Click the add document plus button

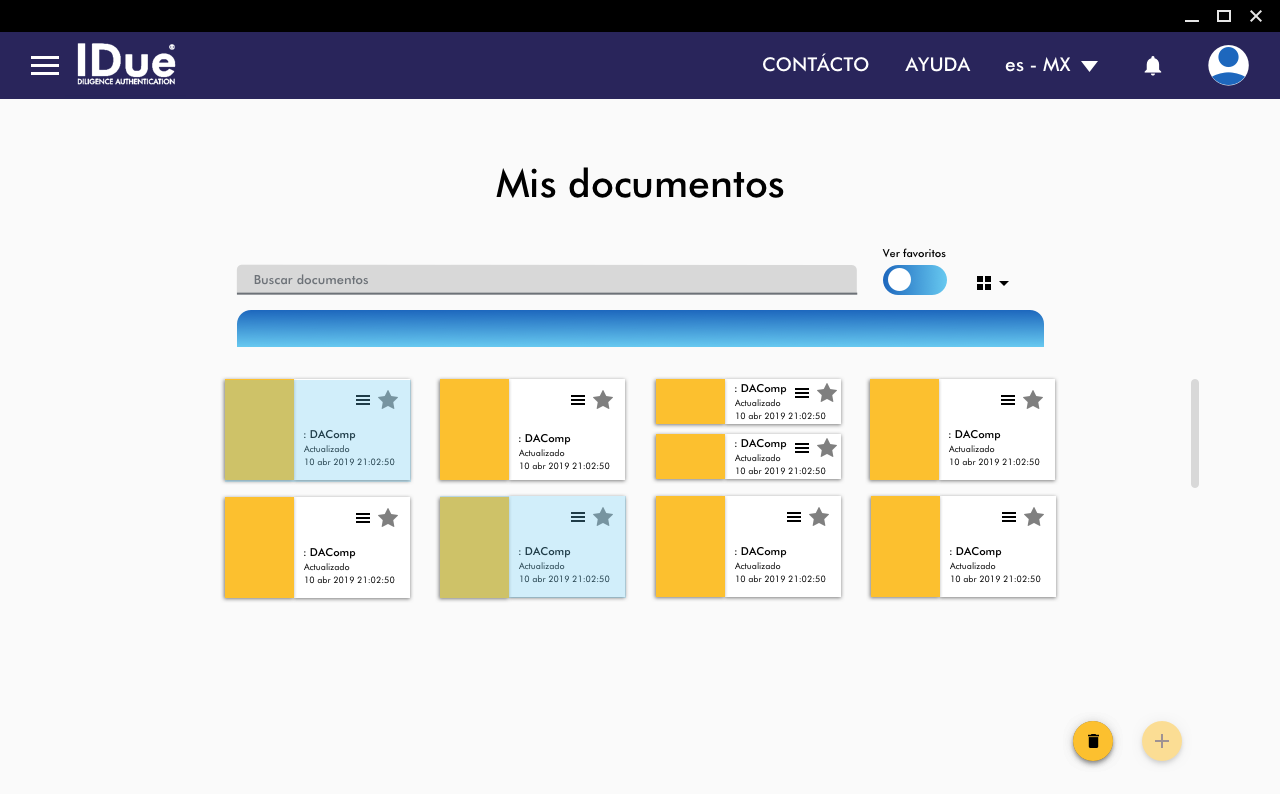tap(1161, 741)
